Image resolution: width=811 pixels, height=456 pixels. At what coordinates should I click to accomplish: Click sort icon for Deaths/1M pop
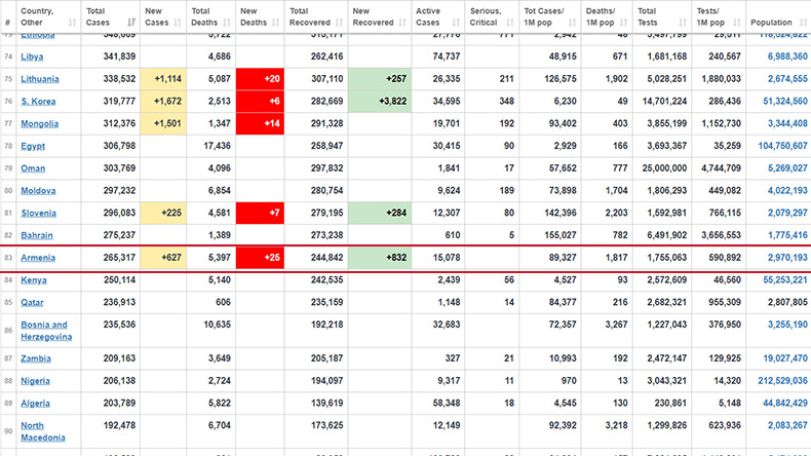coord(623,22)
